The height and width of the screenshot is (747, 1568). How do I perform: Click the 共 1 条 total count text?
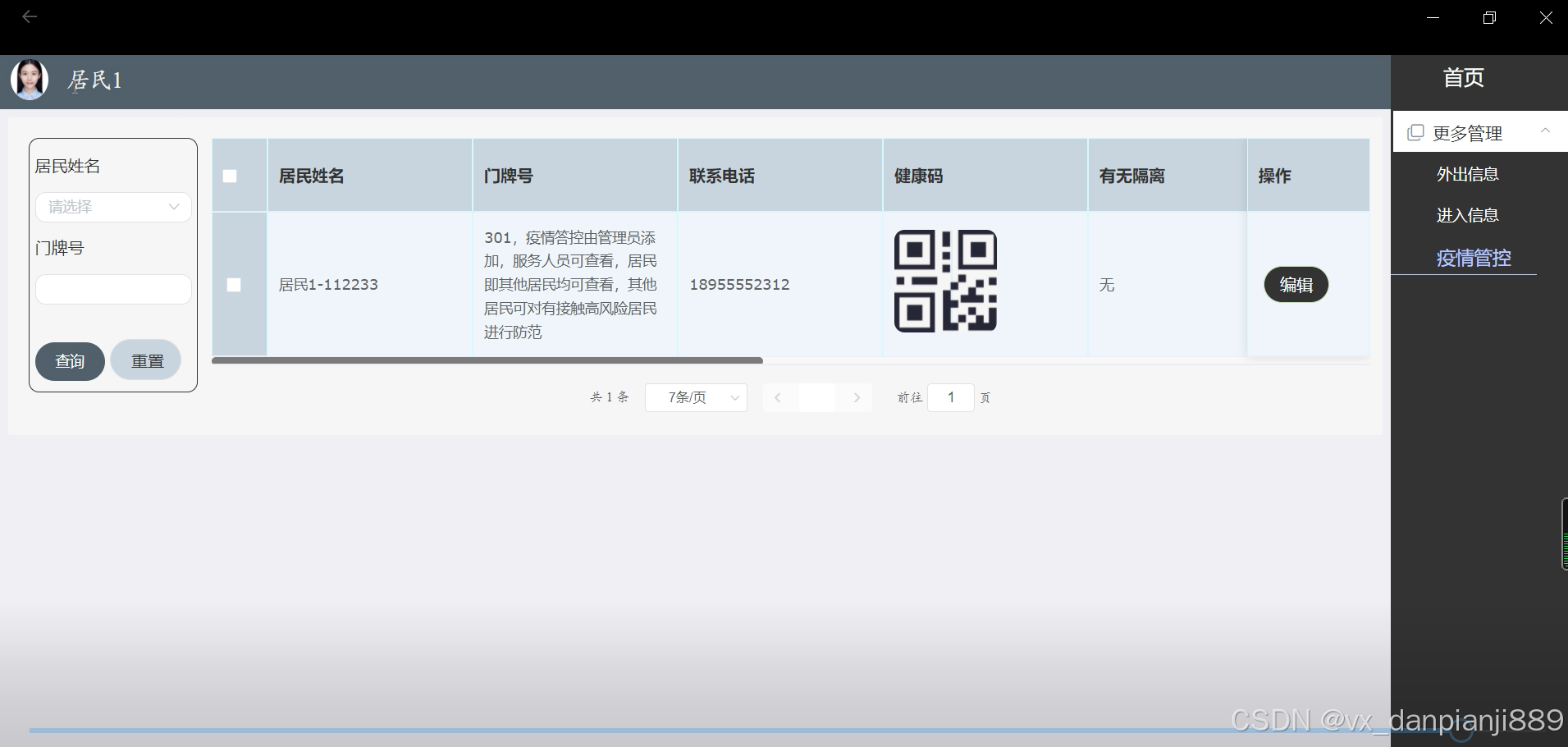[610, 397]
